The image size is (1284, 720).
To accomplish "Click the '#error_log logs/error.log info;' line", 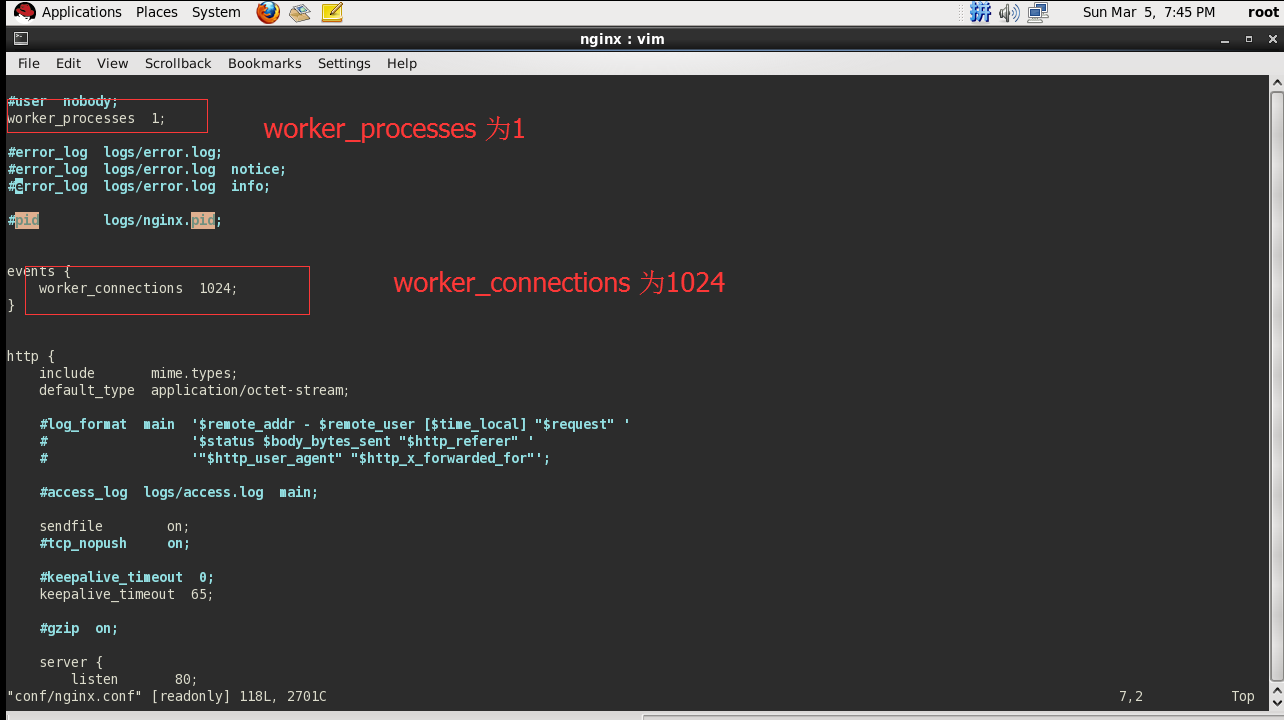I will pyautogui.click(x=139, y=186).
